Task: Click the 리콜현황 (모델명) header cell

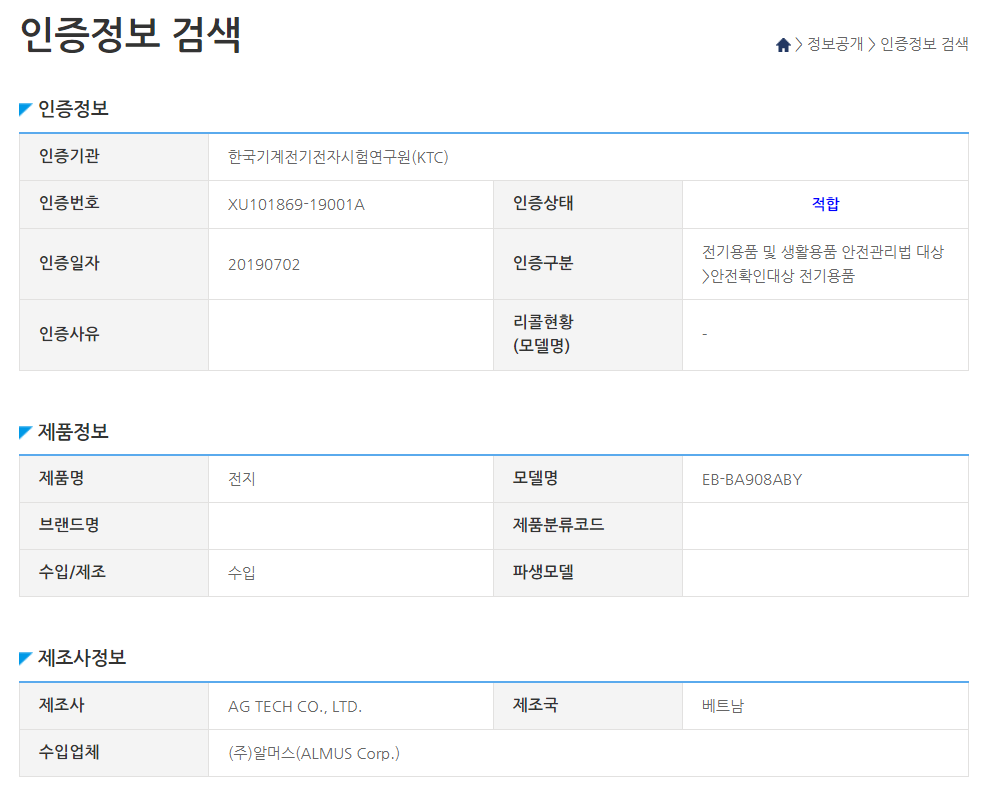Action: click(544, 334)
